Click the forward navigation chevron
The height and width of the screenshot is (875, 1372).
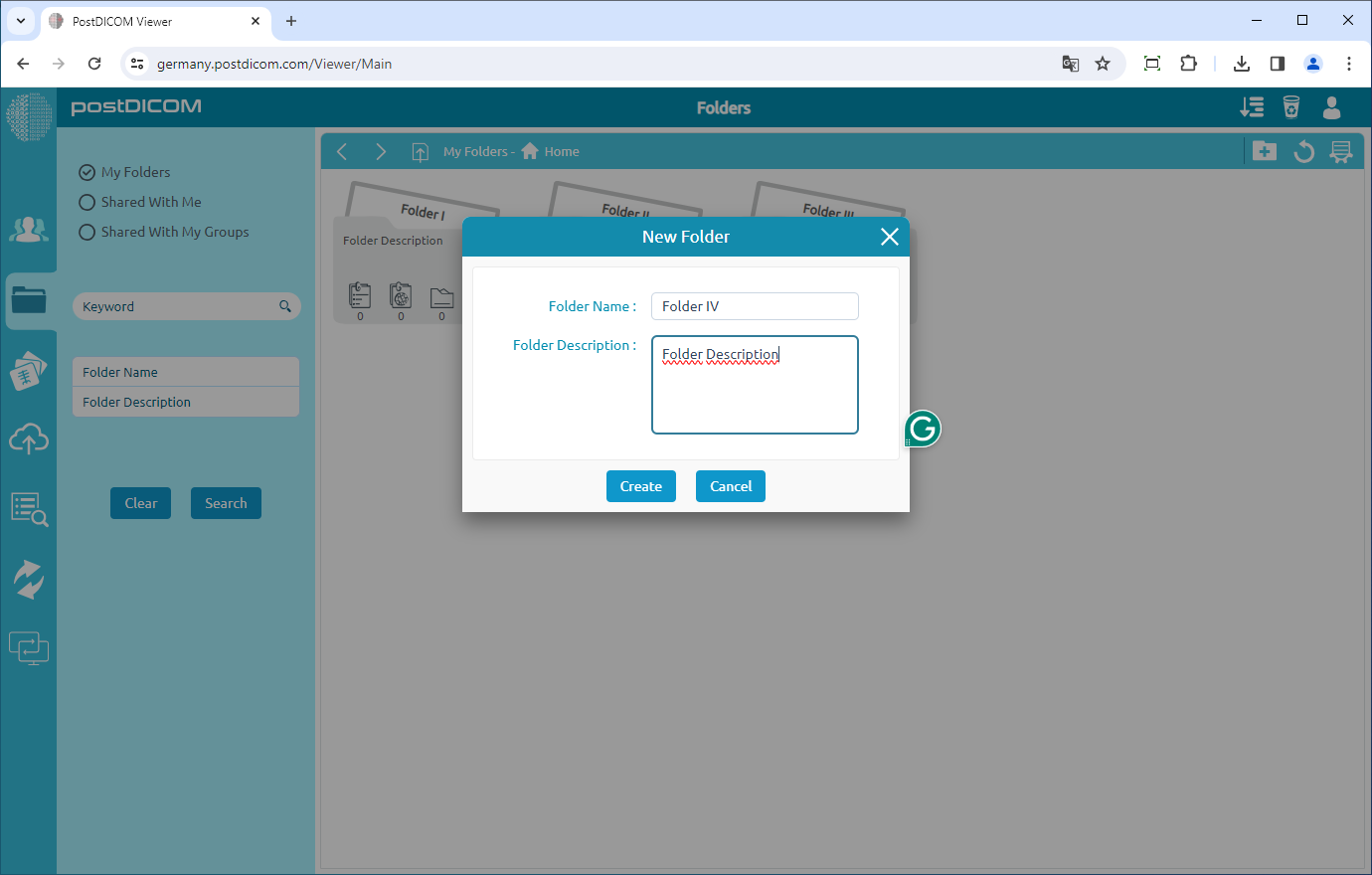(x=381, y=151)
